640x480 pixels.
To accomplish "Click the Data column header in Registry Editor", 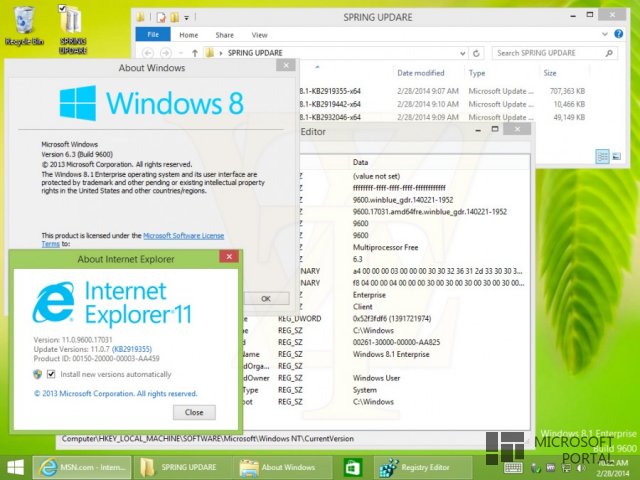I will point(360,162).
